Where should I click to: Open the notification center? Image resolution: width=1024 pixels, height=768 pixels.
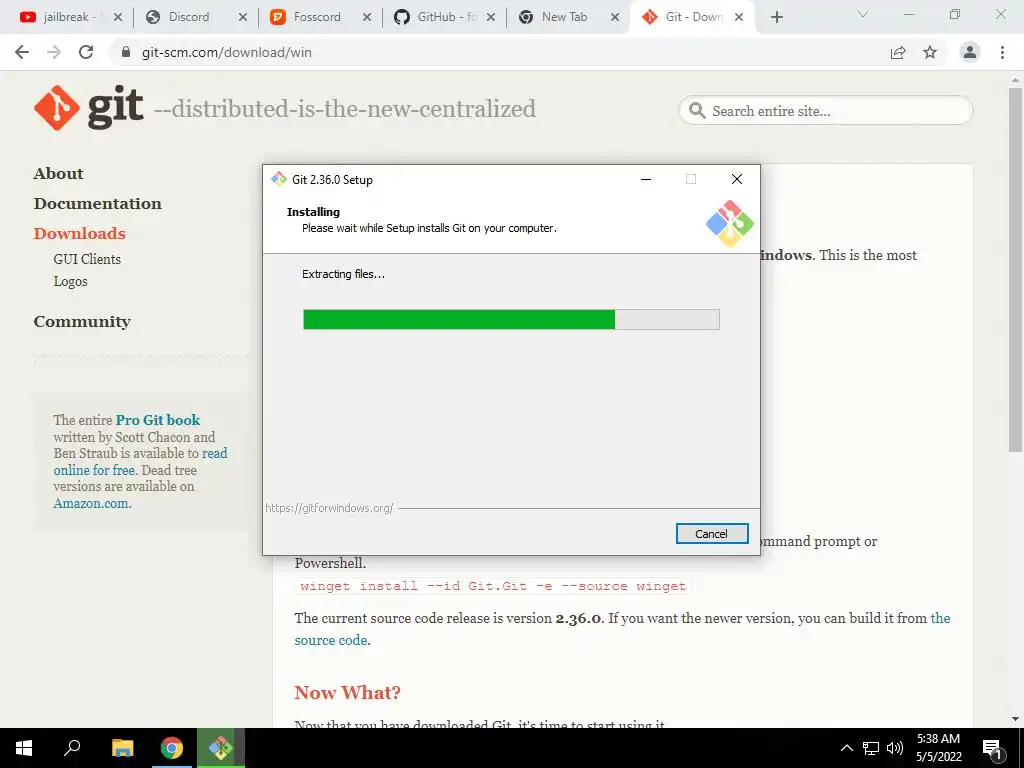tap(993, 748)
